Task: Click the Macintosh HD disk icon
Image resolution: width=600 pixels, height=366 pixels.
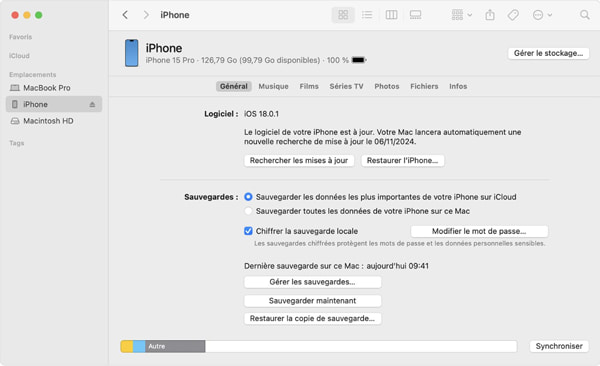Action: 15,121
